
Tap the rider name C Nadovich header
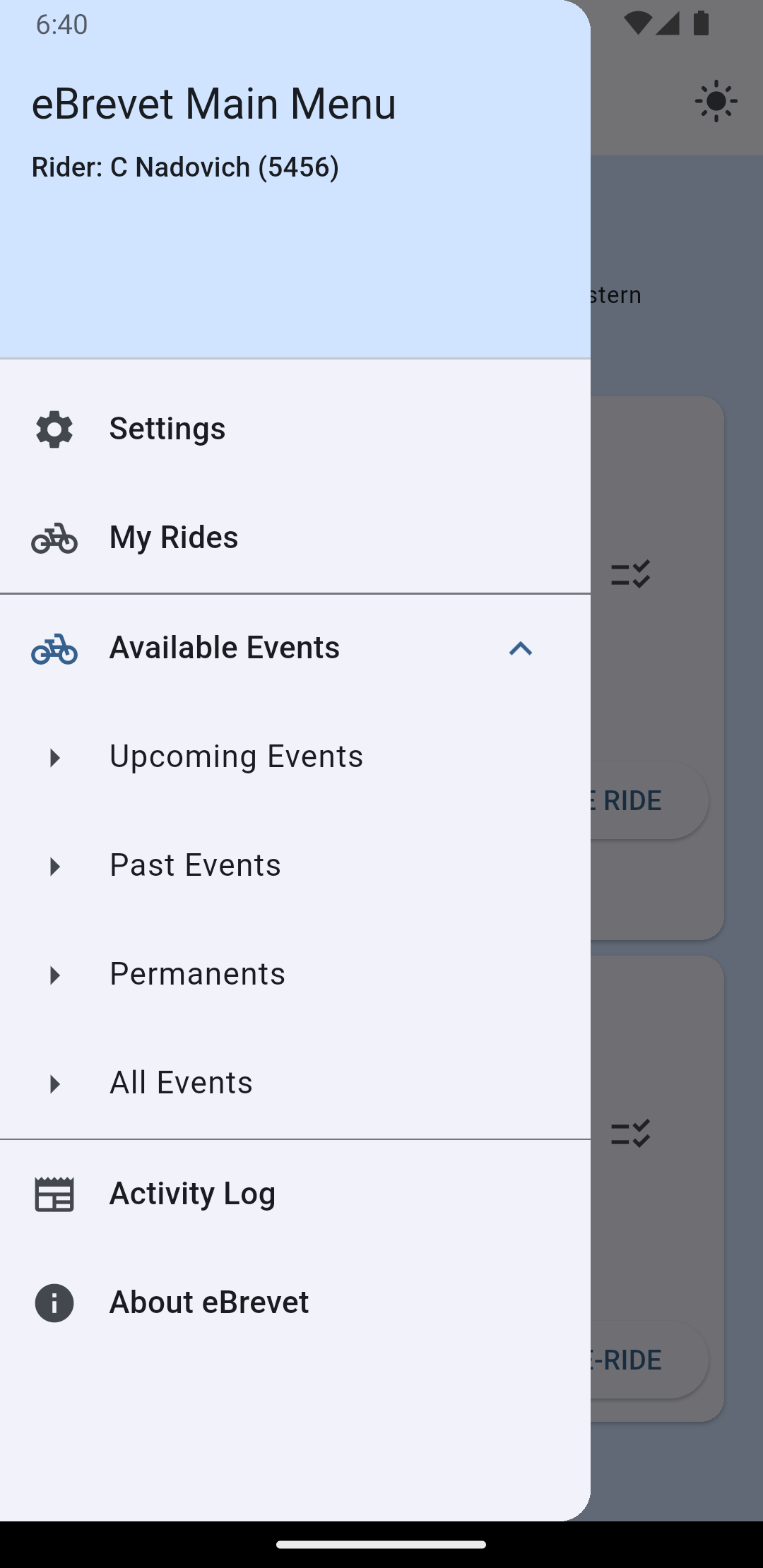click(185, 167)
